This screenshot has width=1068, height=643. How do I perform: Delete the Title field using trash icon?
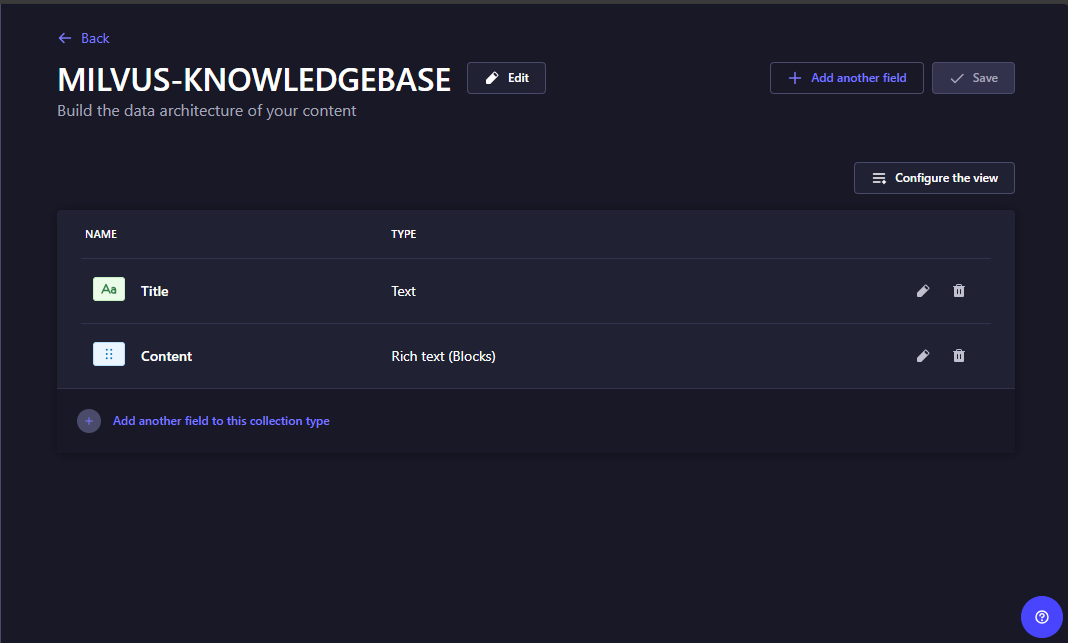[959, 291]
